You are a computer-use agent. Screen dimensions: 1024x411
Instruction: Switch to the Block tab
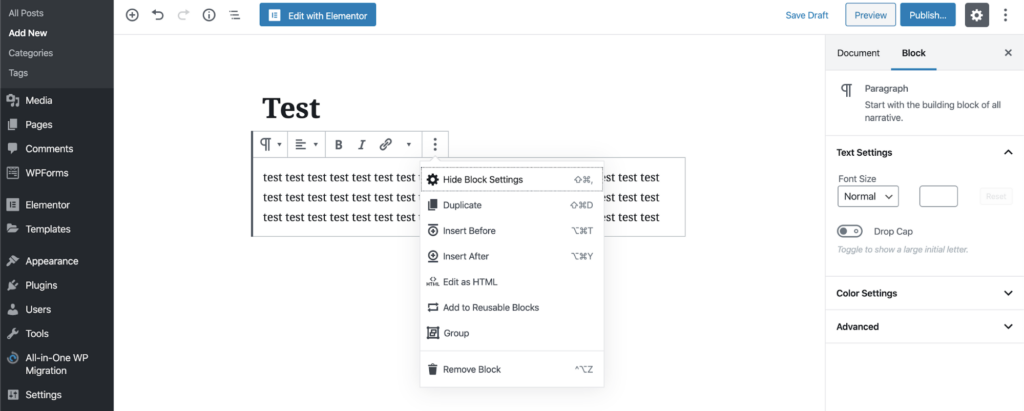[x=914, y=53]
